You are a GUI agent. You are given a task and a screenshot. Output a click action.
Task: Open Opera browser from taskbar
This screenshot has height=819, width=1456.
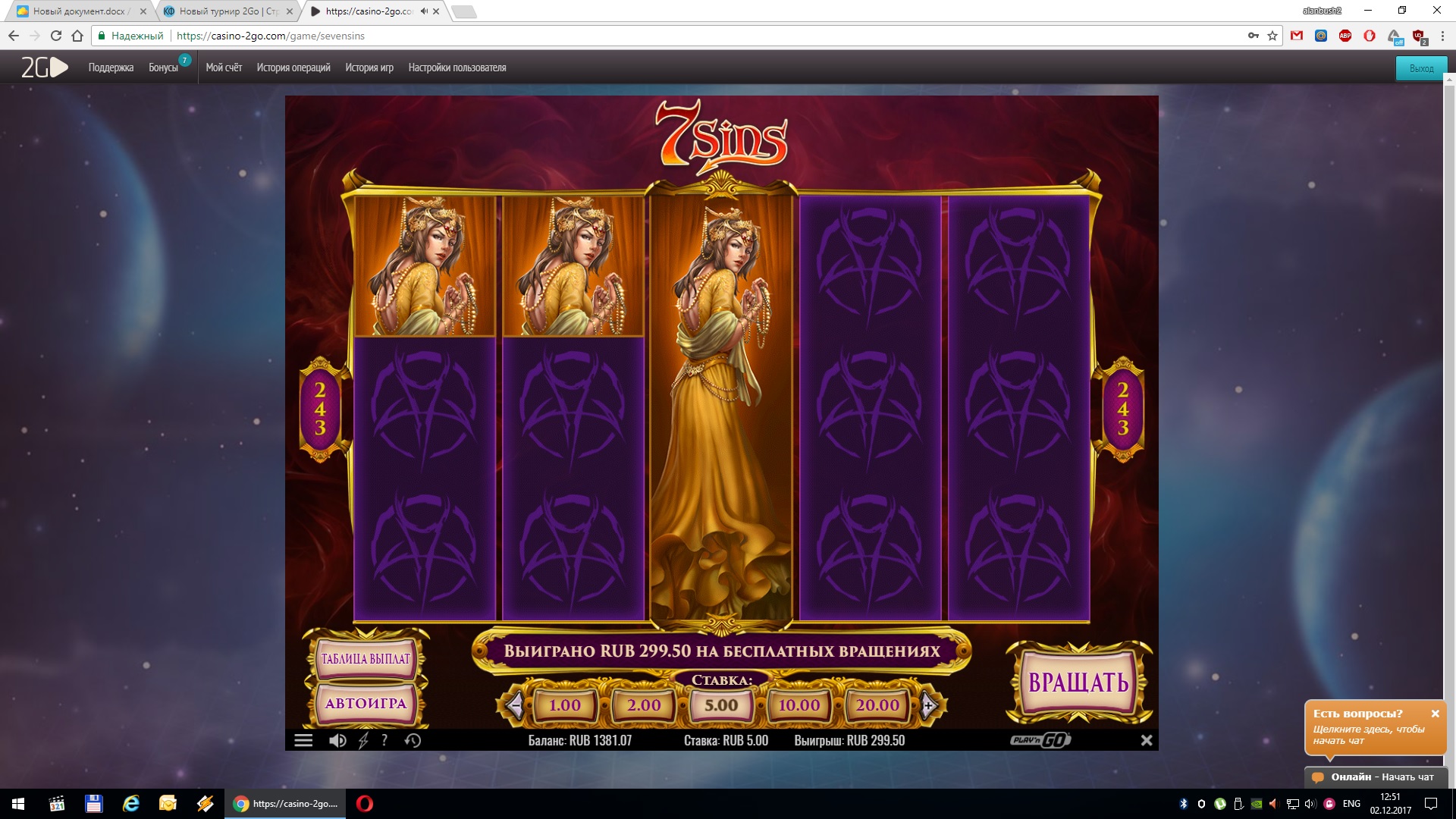pos(365,804)
